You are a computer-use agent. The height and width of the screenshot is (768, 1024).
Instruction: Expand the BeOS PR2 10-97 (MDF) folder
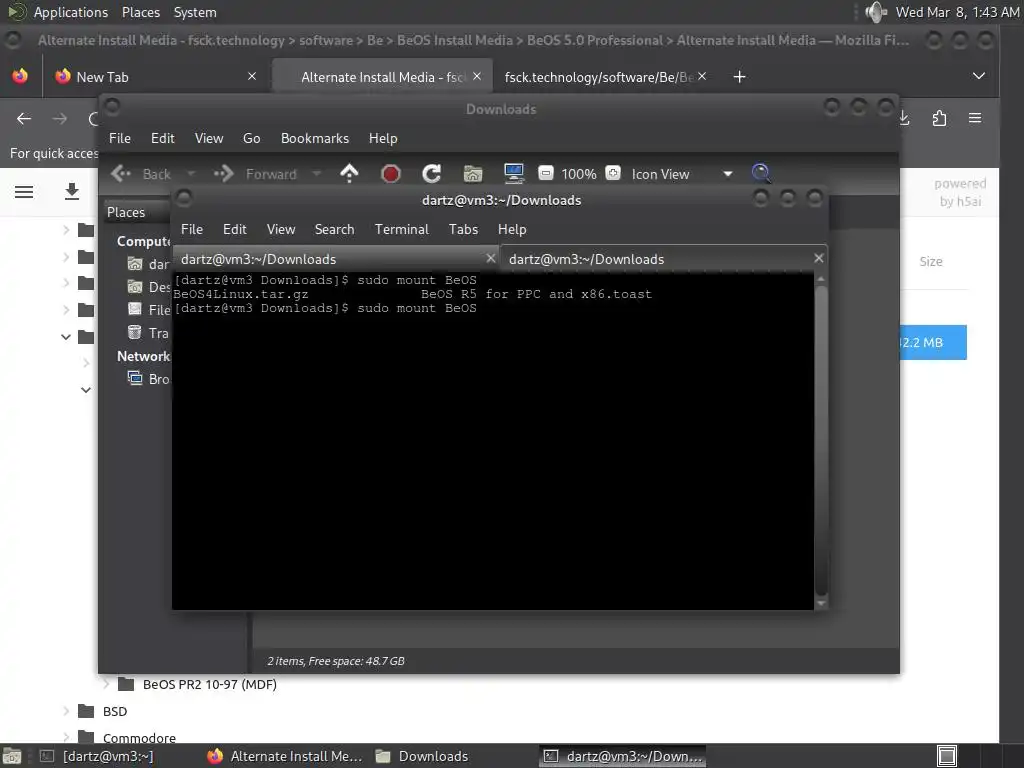105,684
